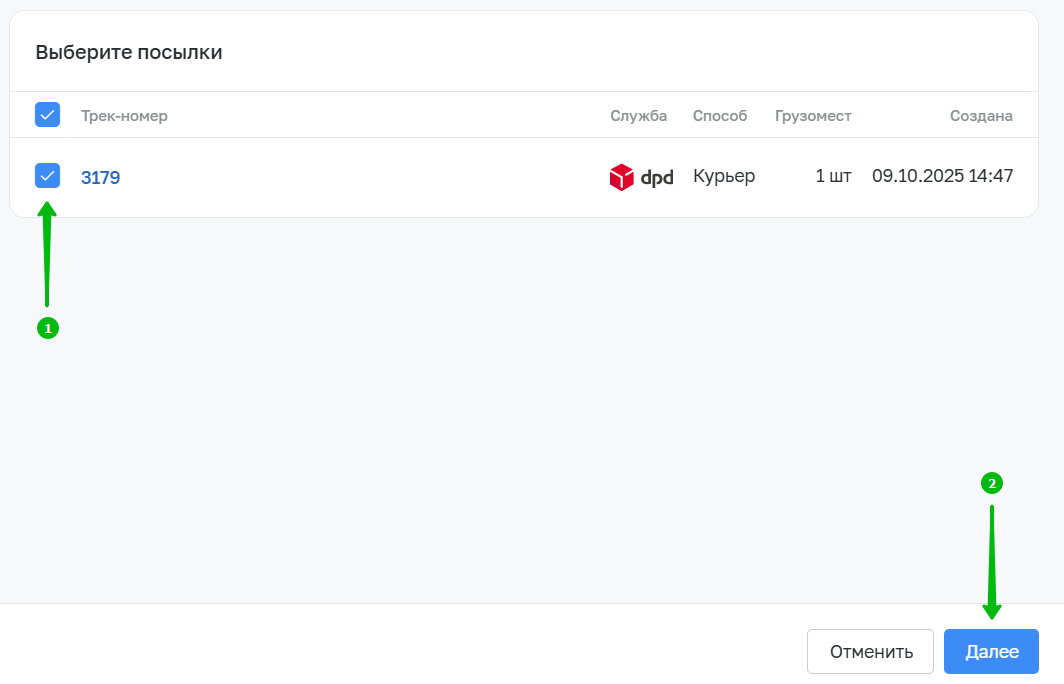
Task: Click the green arrow pointing at Далее
Action: tap(992, 563)
